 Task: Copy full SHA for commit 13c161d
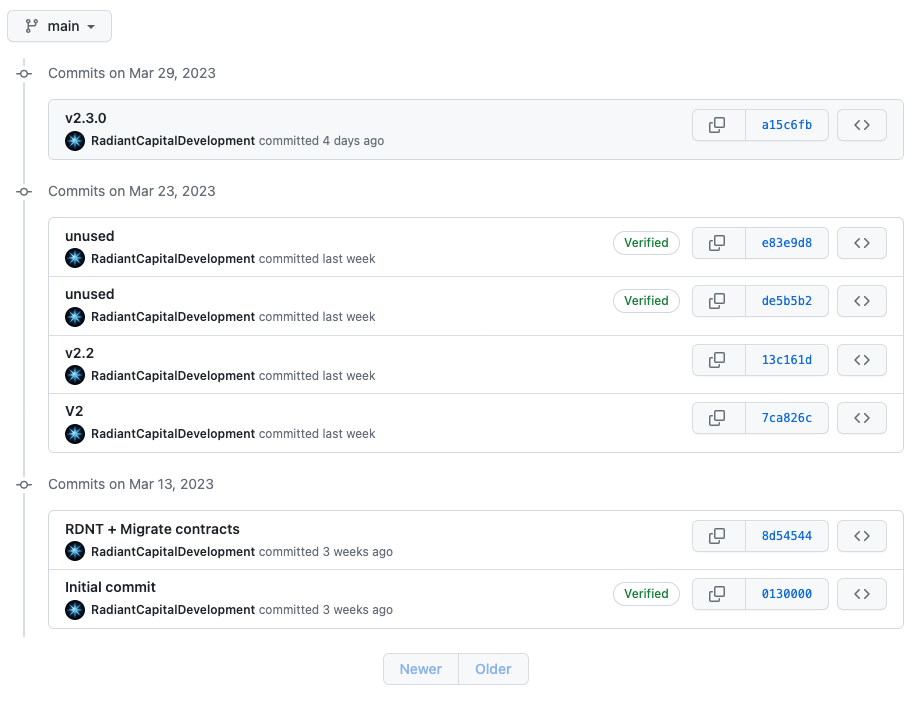click(x=718, y=360)
